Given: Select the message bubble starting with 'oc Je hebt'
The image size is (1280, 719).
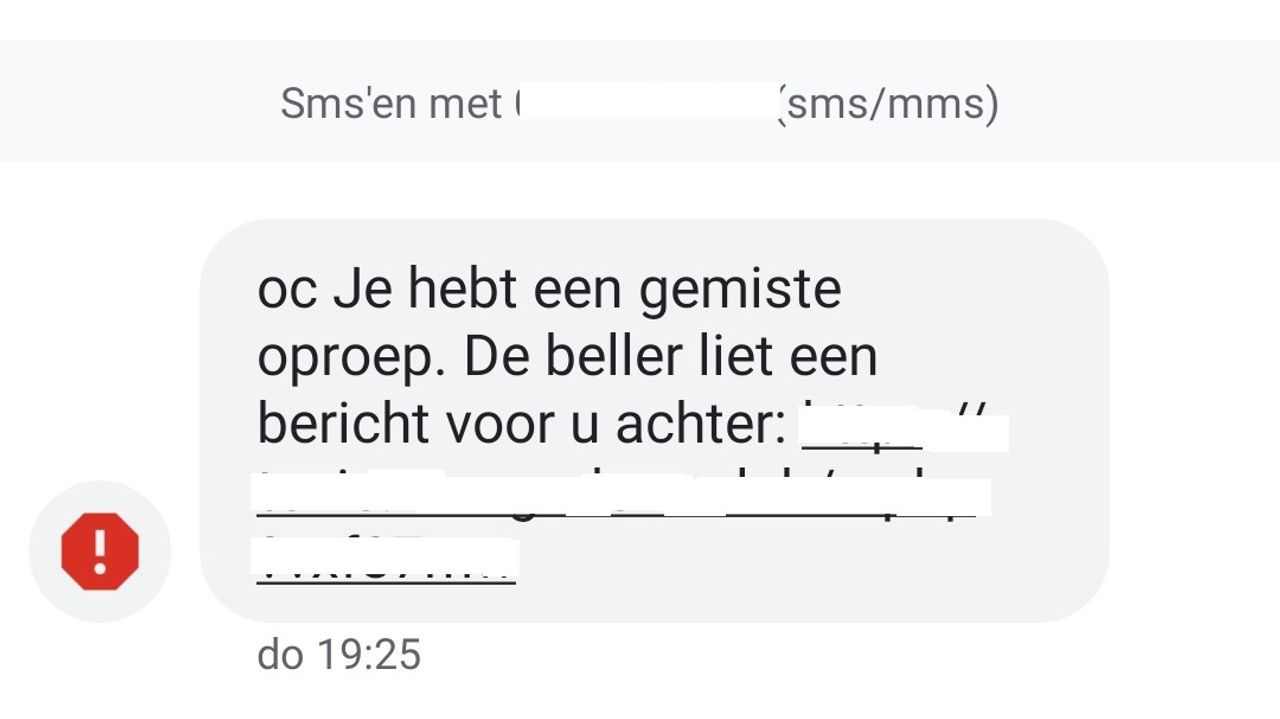Looking at the screenshot, I should (x=650, y=410).
